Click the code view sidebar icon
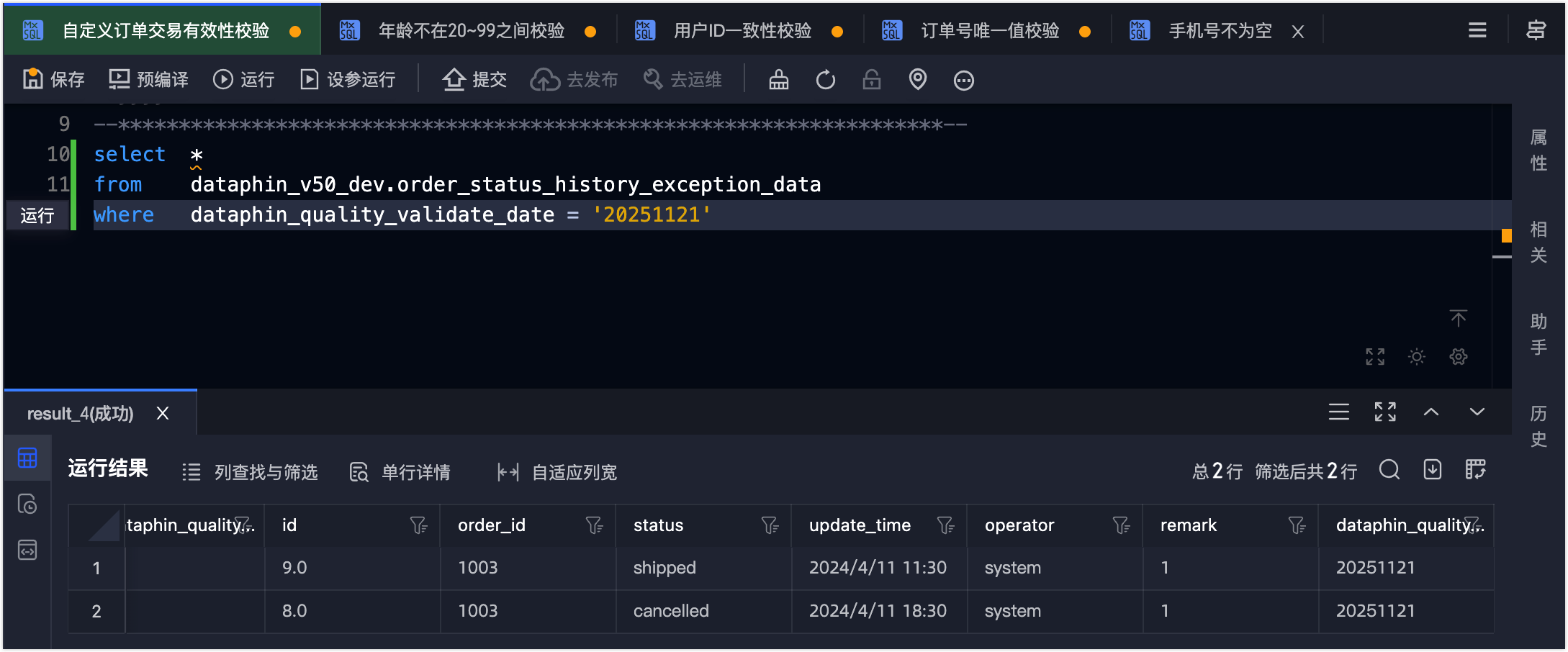This screenshot has width=1568, height=652. click(x=27, y=550)
